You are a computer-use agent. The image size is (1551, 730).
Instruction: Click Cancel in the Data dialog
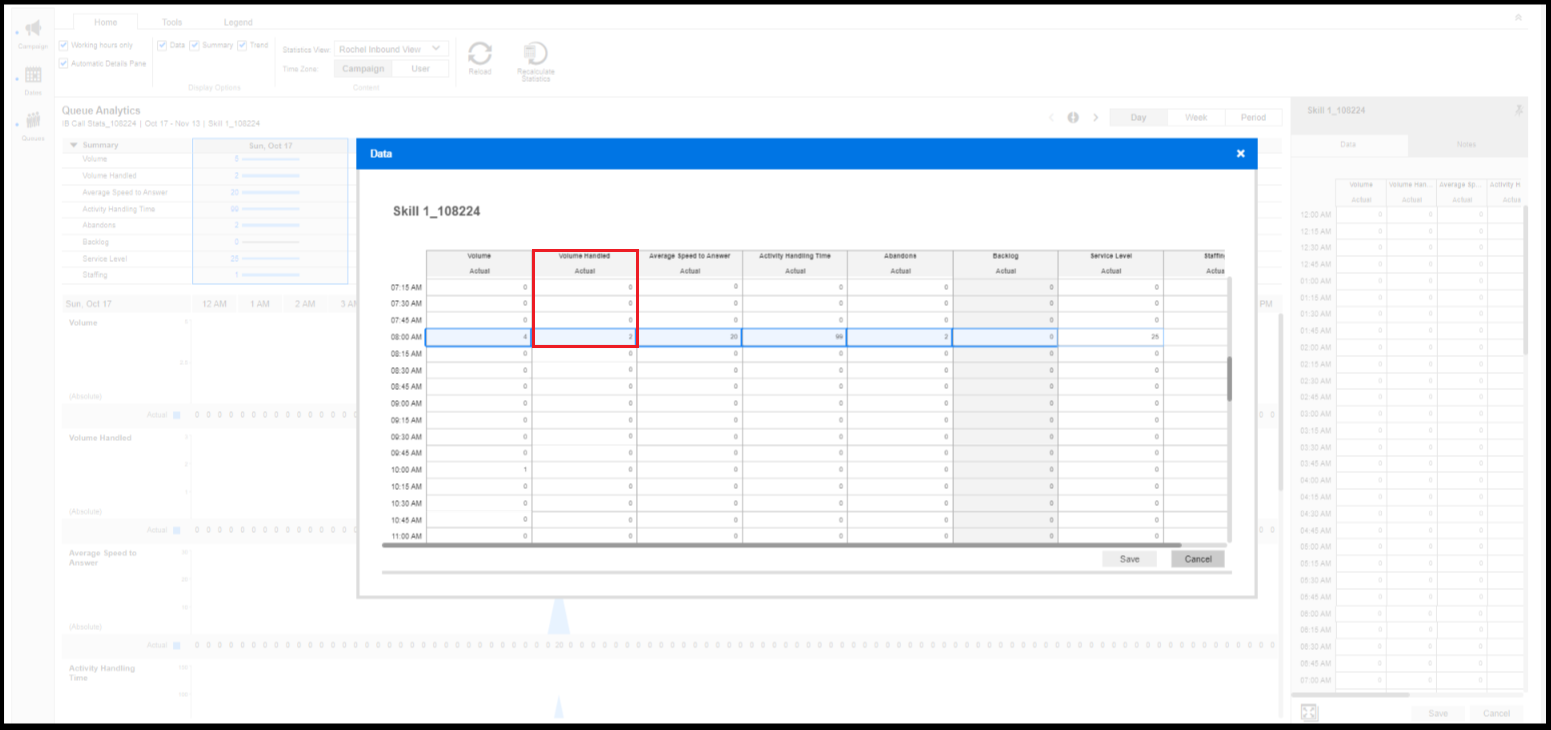[1198, 559]
